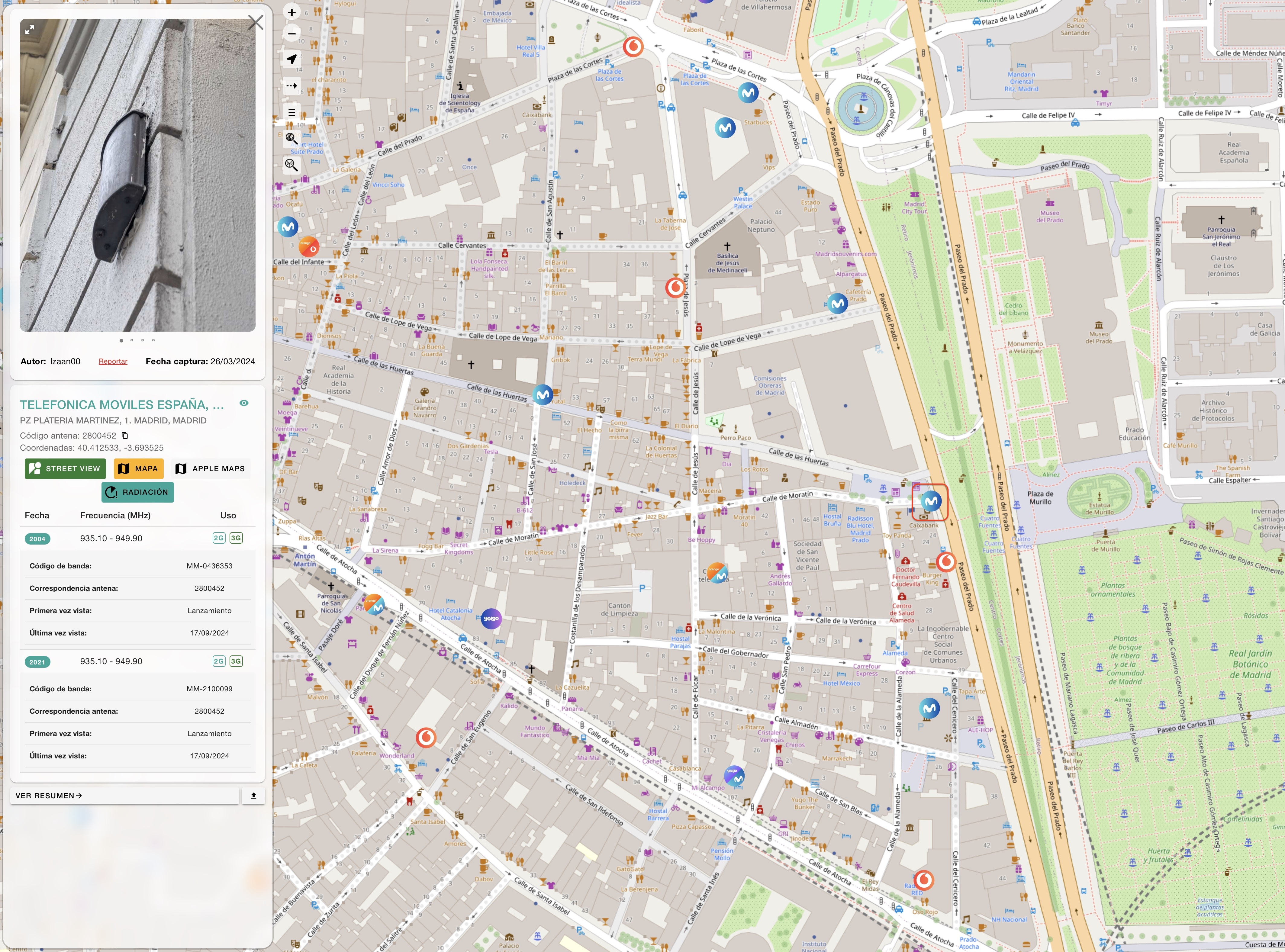Open the globe location search tool
Image resolution: width=1285 pixels, height=952 pixels.
click(291, 139)
